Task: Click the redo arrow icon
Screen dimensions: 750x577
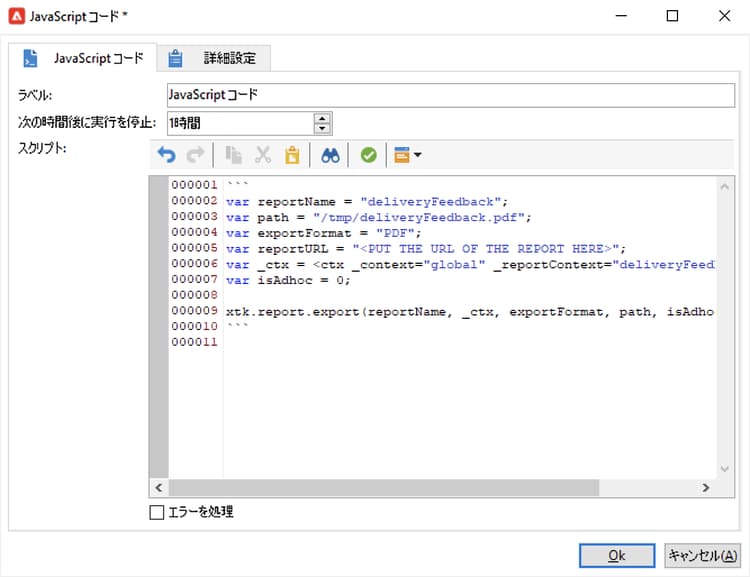Action: (x=195, y=155)
